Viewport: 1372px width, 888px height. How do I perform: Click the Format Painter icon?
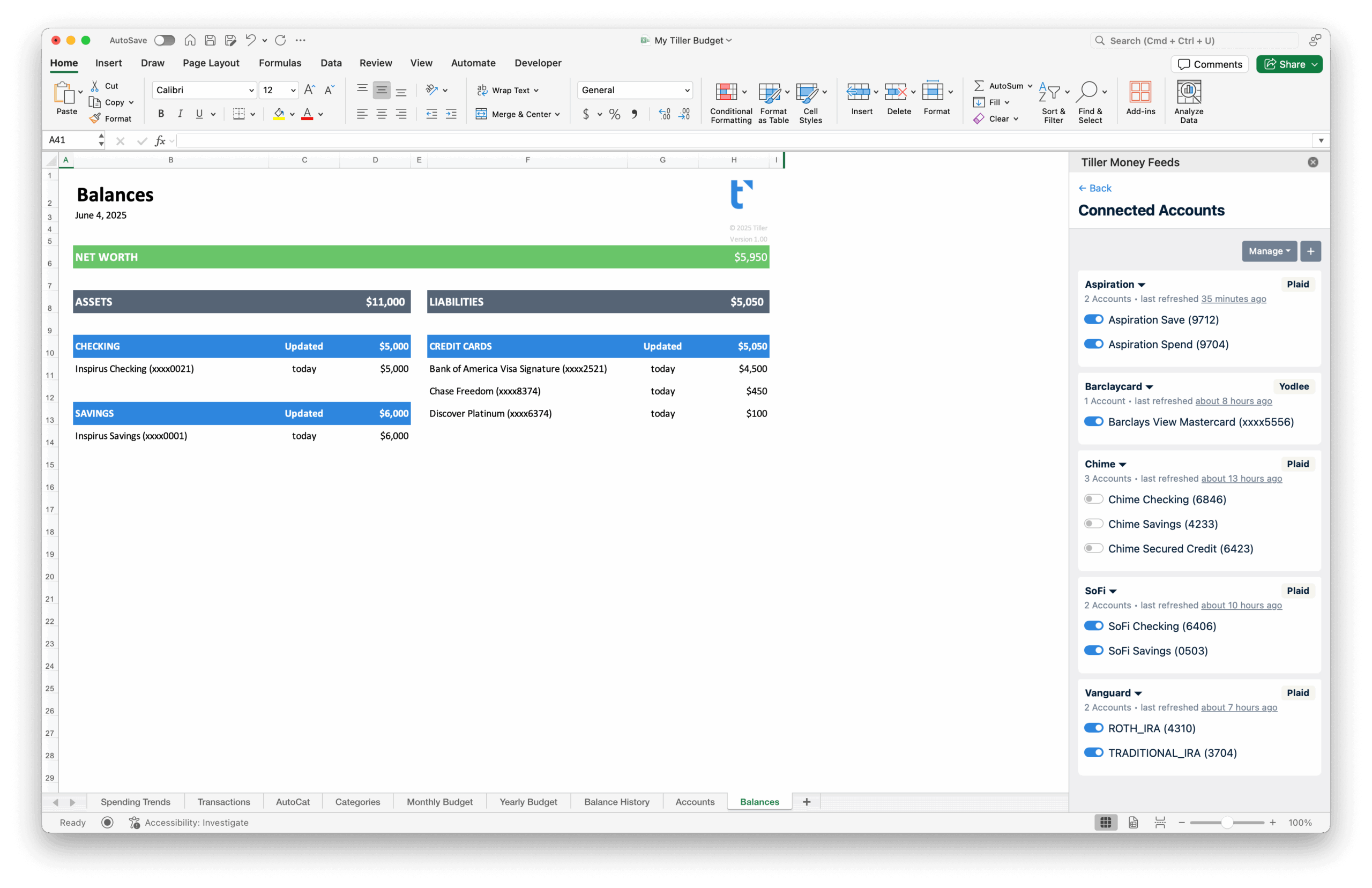(96, 118)
